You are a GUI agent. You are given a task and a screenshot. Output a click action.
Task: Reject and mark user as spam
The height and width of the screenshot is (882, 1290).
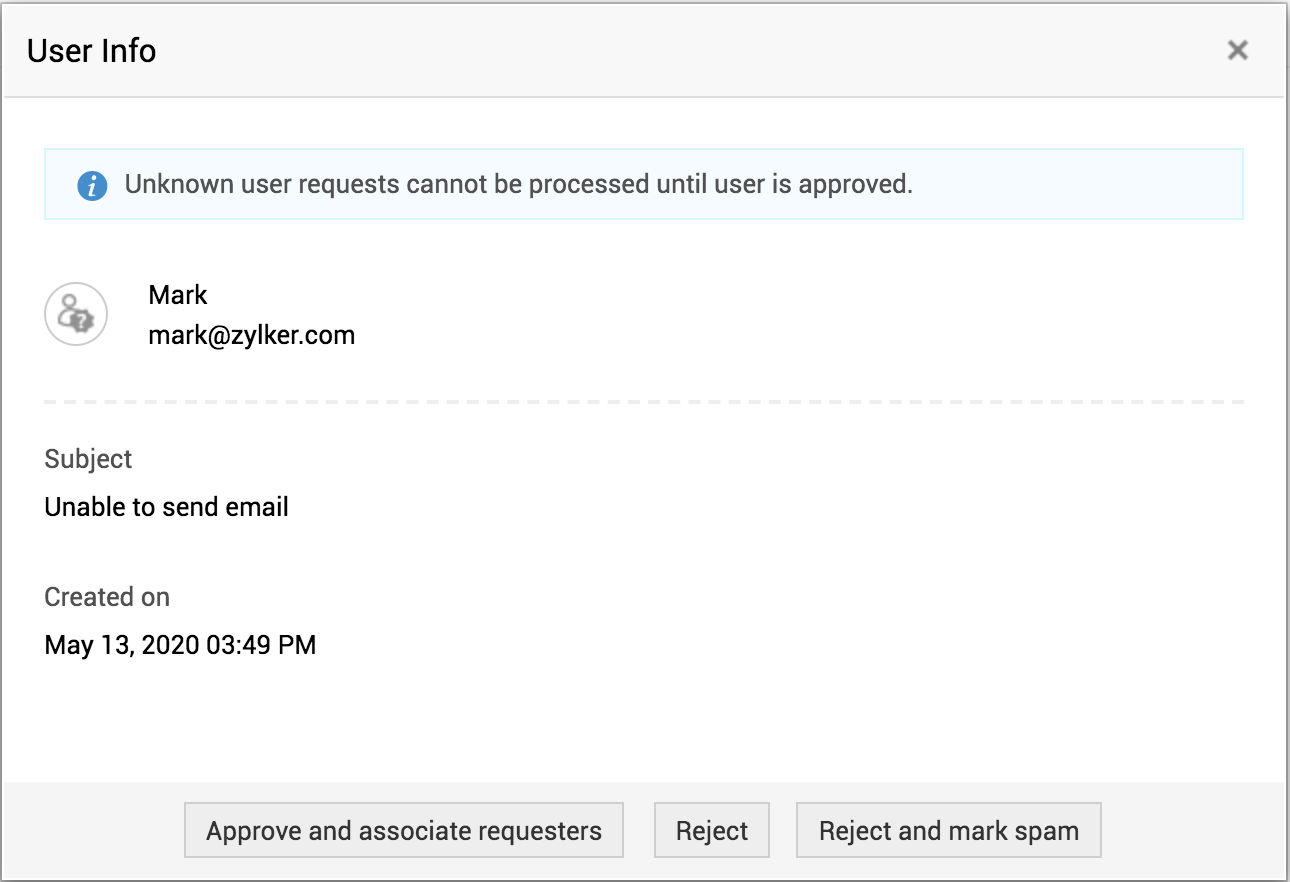coord(948,830)
